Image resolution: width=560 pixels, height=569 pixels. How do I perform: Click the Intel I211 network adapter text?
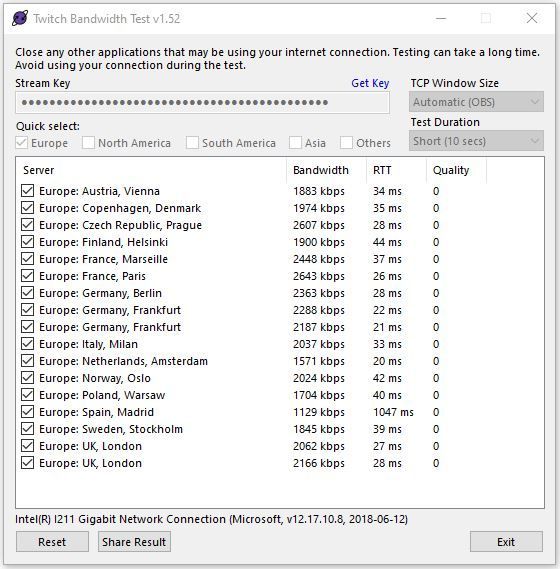coord(212,519)
